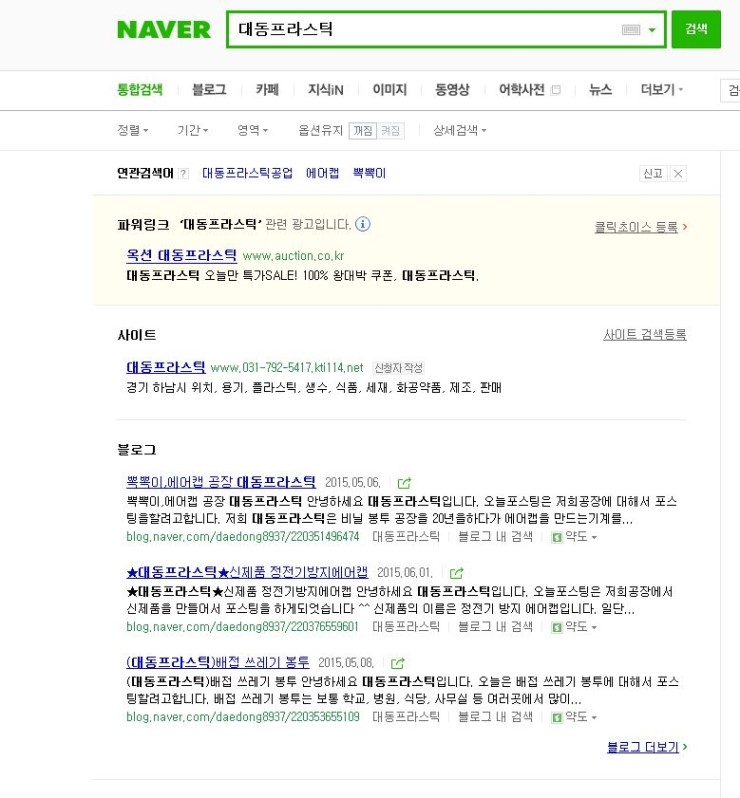Expand the search box autocomplete arrow
Screen dimensions: 740x798
click(652, 30)
